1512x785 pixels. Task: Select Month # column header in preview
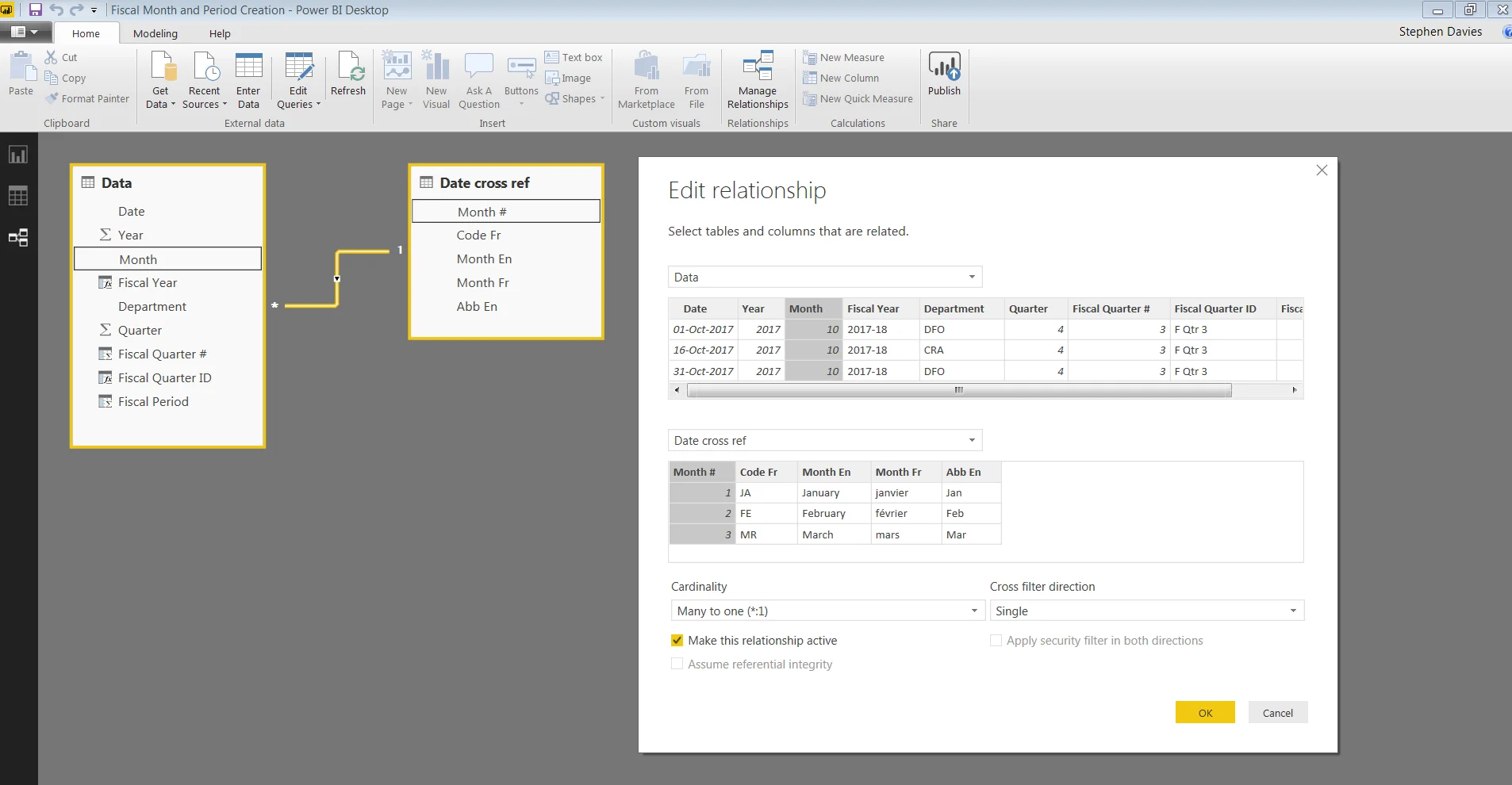(702, 472)
